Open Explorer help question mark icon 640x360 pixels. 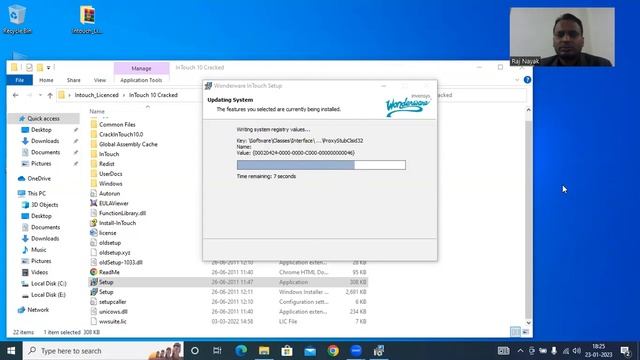[x=527, y=80]
